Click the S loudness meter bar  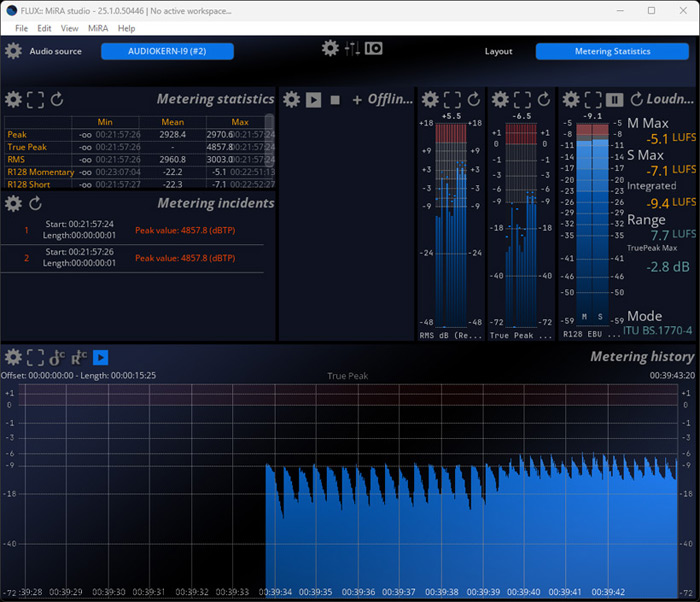600,223
